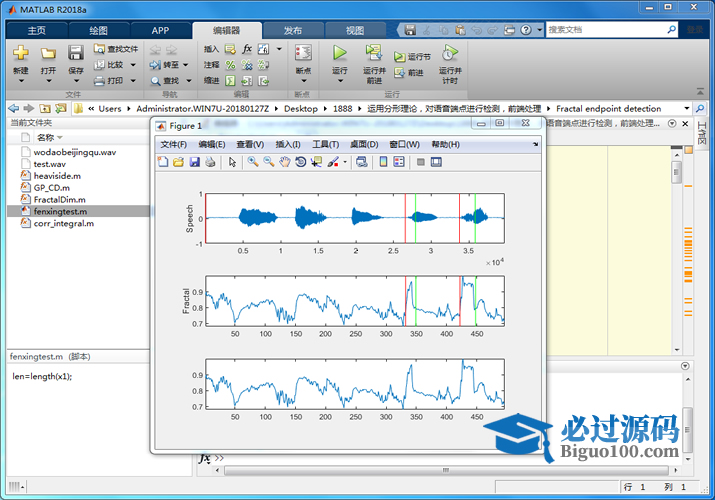This screenshot has width=715, height=500.
Task: Click the help question mark icon in quick access
Action: coord(526,30)
